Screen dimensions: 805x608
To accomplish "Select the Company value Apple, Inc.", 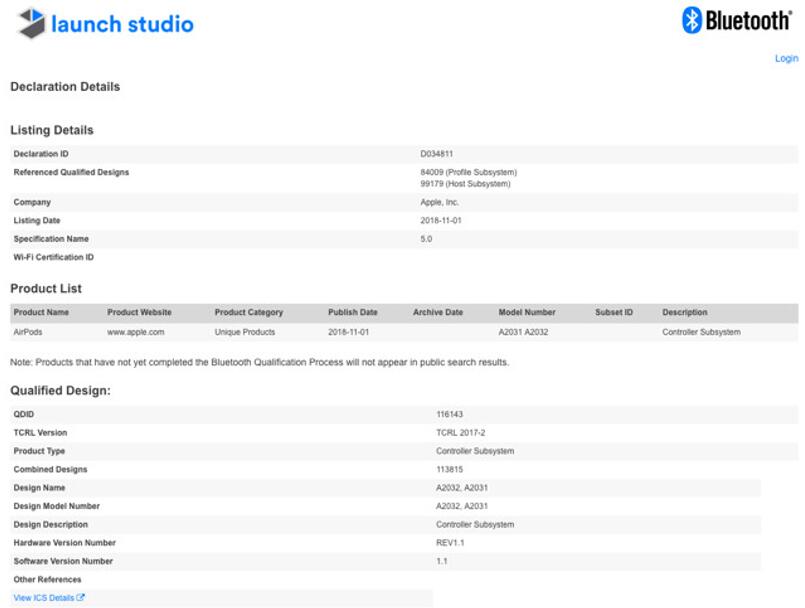I will point(439,202).
